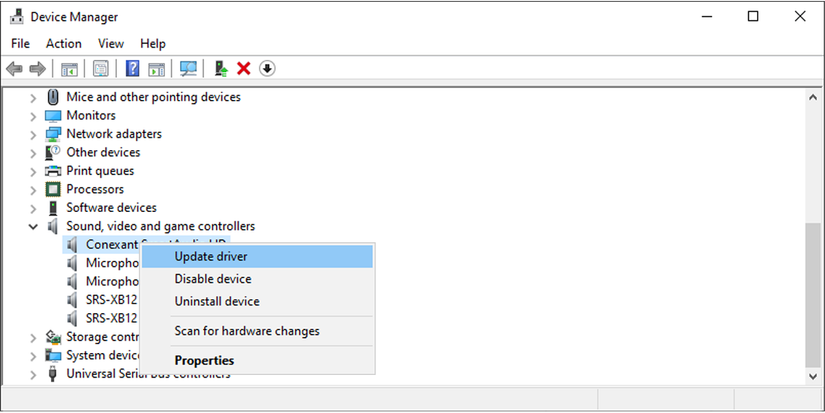Expand the Network adapters node

point(33,135)
